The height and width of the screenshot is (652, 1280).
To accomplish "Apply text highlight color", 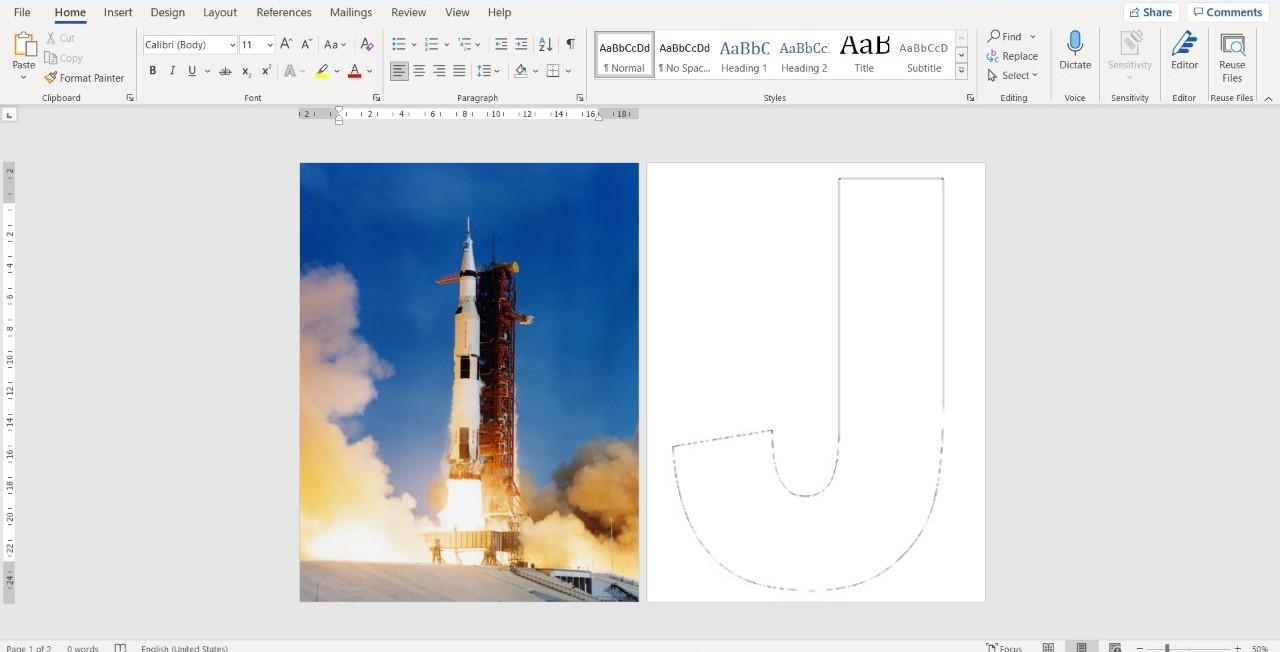I will tap(321, 71).
